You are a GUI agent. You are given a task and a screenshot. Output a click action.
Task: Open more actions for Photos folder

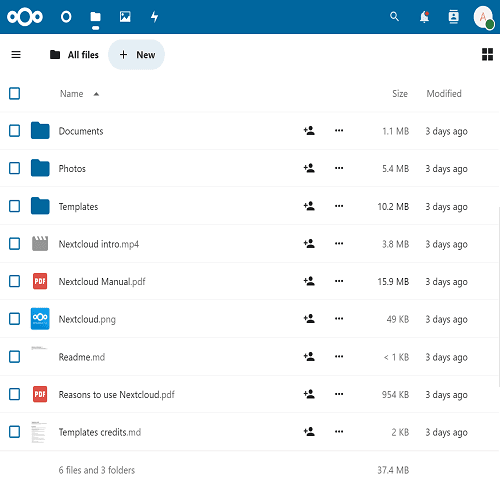point(339,168)
